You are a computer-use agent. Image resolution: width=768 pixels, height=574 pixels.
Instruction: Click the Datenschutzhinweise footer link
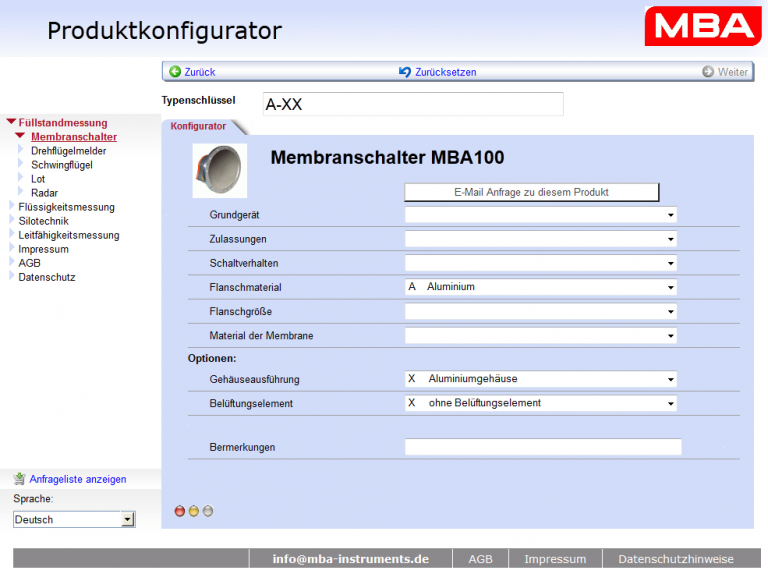(x=675, y=559)
